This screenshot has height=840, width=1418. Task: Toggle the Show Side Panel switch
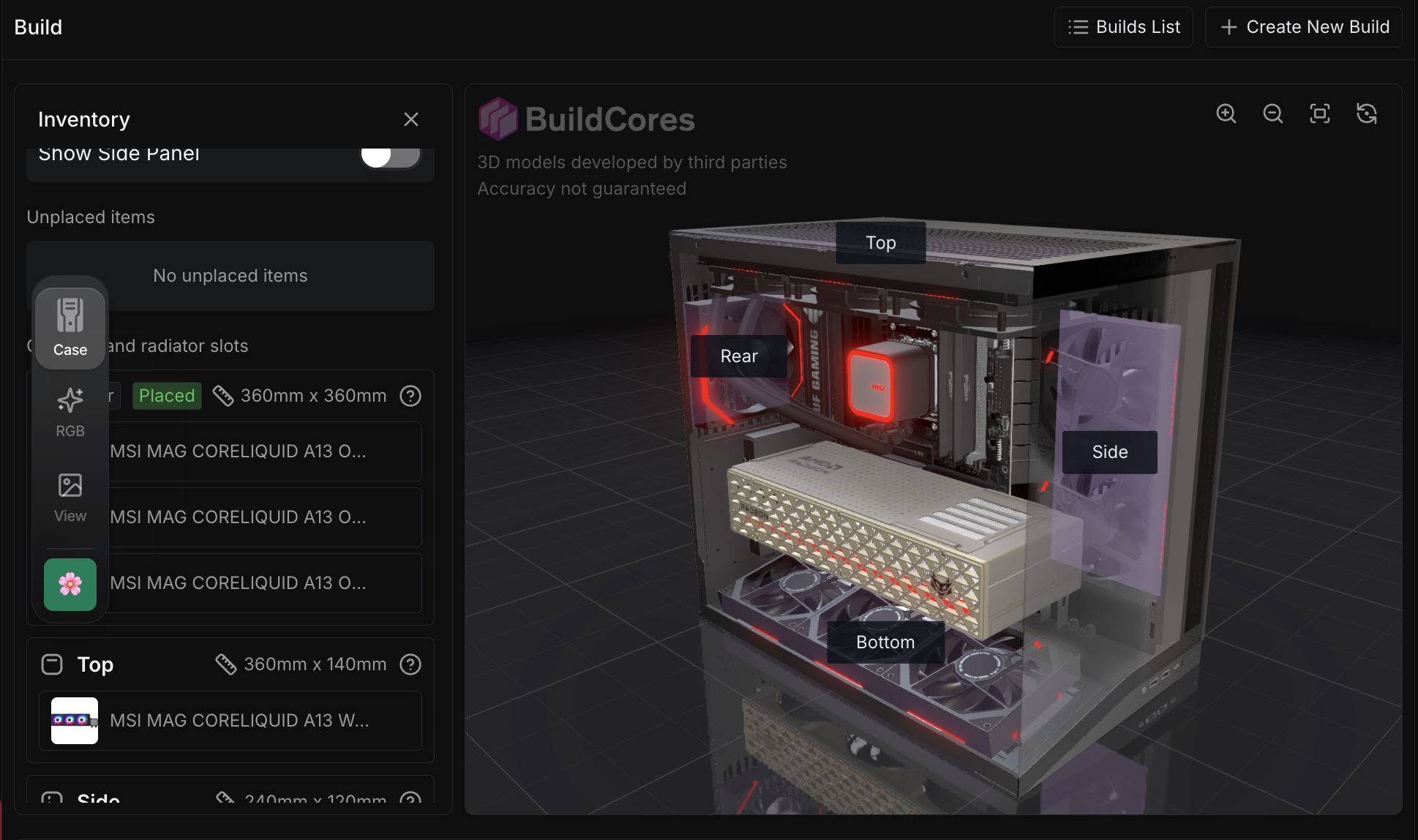pos(390,155)
